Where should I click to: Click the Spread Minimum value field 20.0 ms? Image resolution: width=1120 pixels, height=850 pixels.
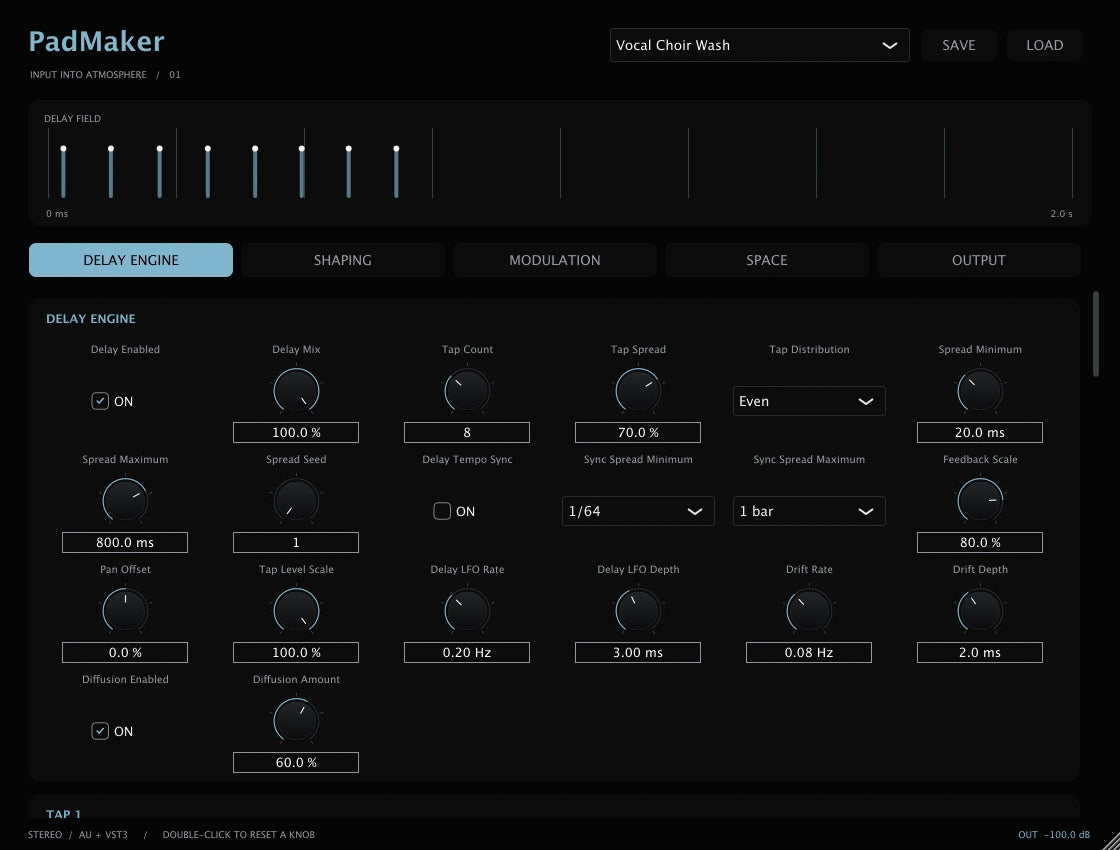[980, 432]
